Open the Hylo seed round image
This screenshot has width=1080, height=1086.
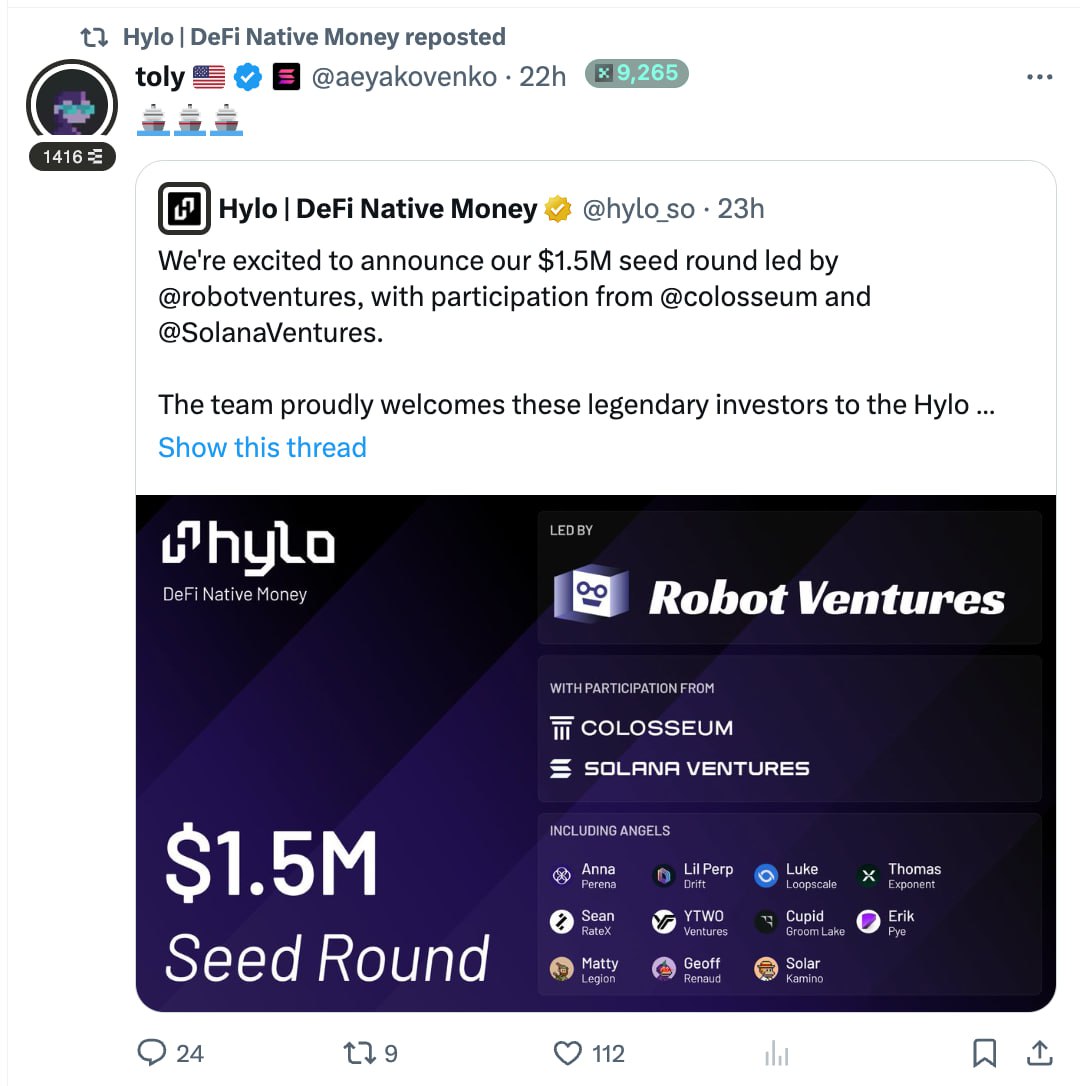click(596, 753)
